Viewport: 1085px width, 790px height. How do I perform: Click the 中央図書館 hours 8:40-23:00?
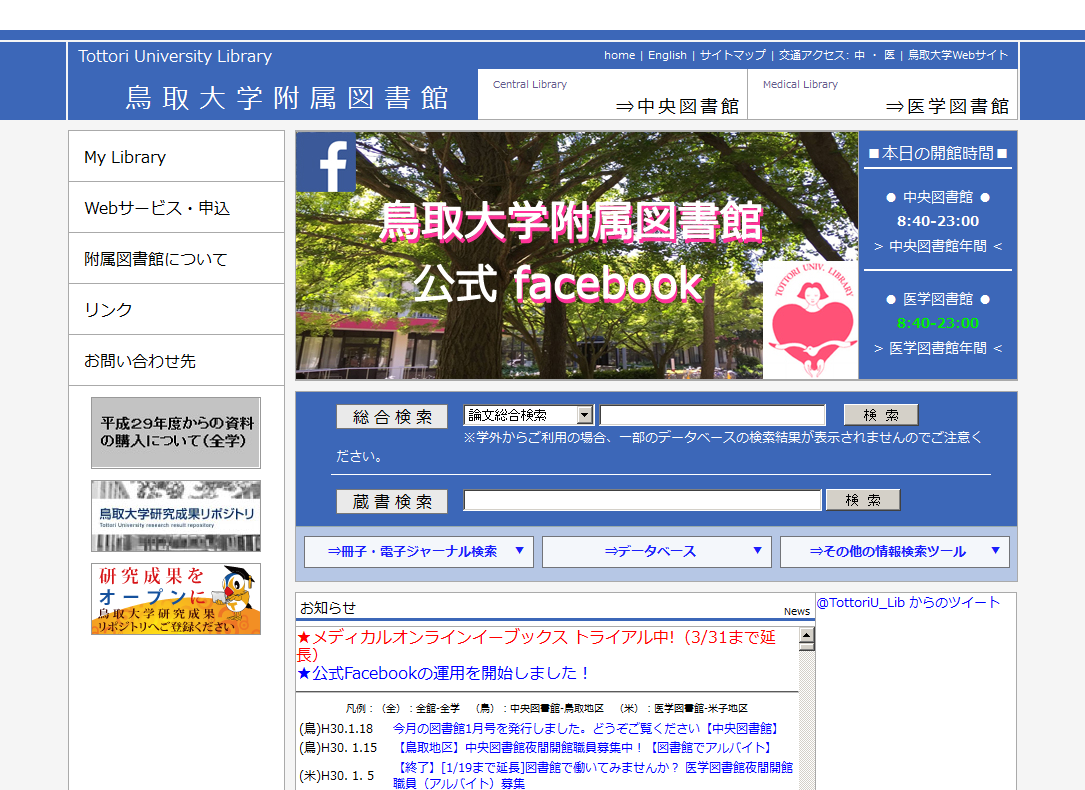pos(938,221)
